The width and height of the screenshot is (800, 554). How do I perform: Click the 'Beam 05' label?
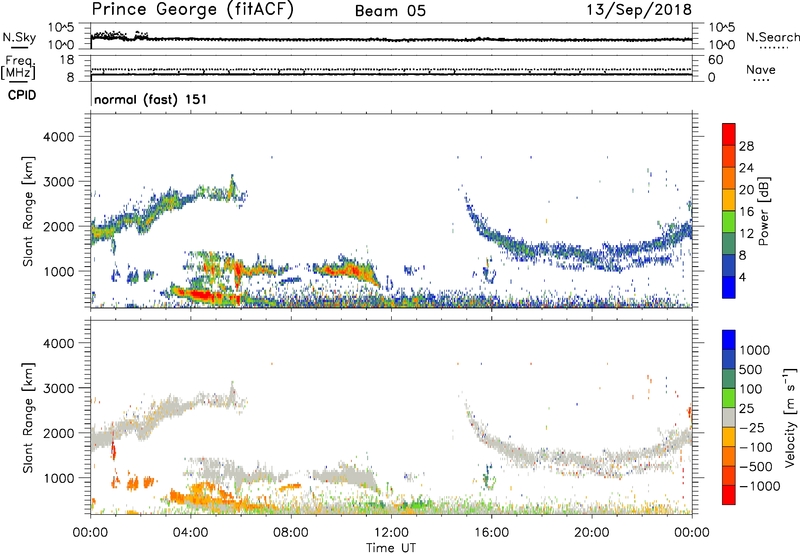click(390, 11)
